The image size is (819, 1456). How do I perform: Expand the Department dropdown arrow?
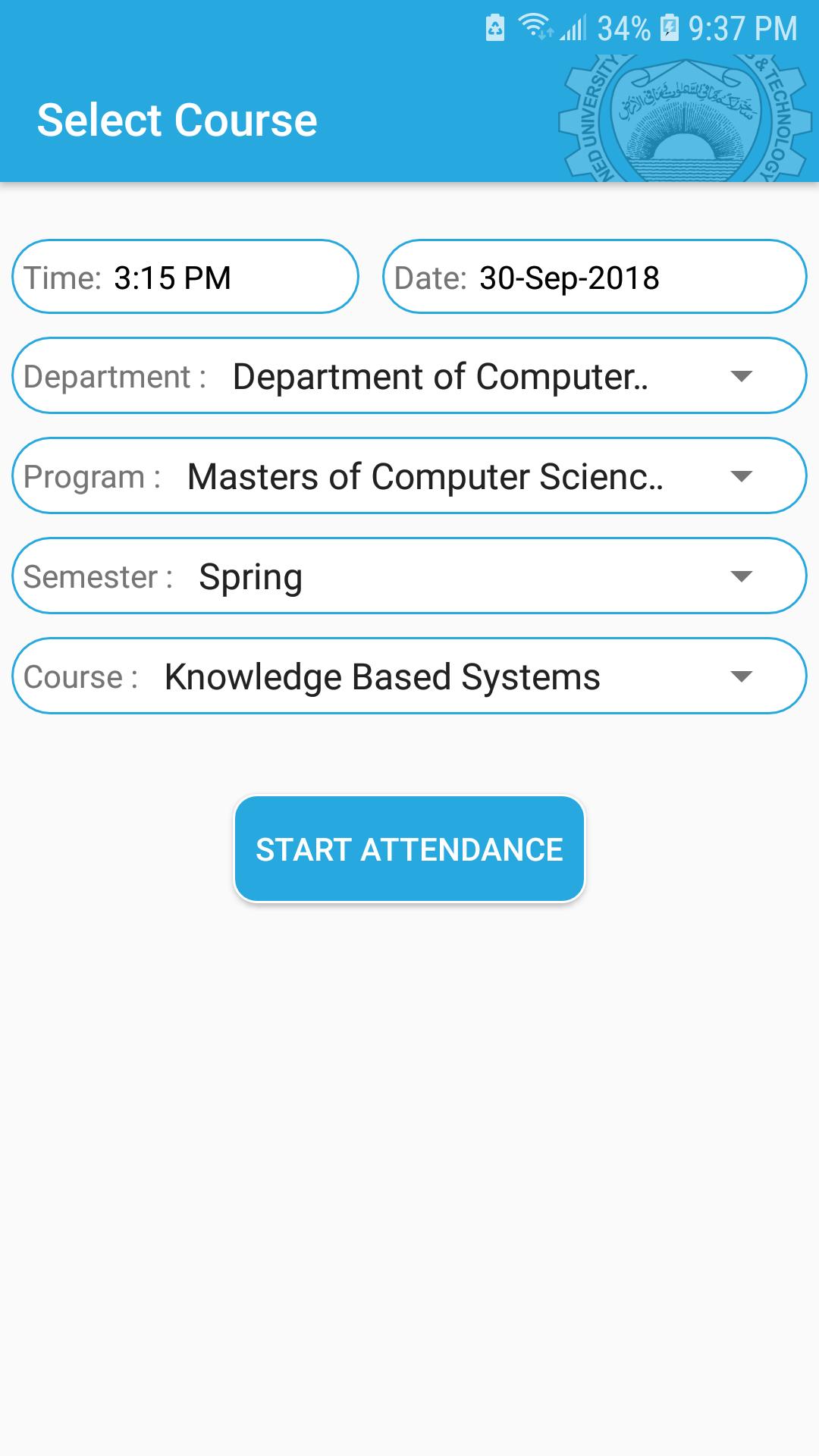[740, 376]
